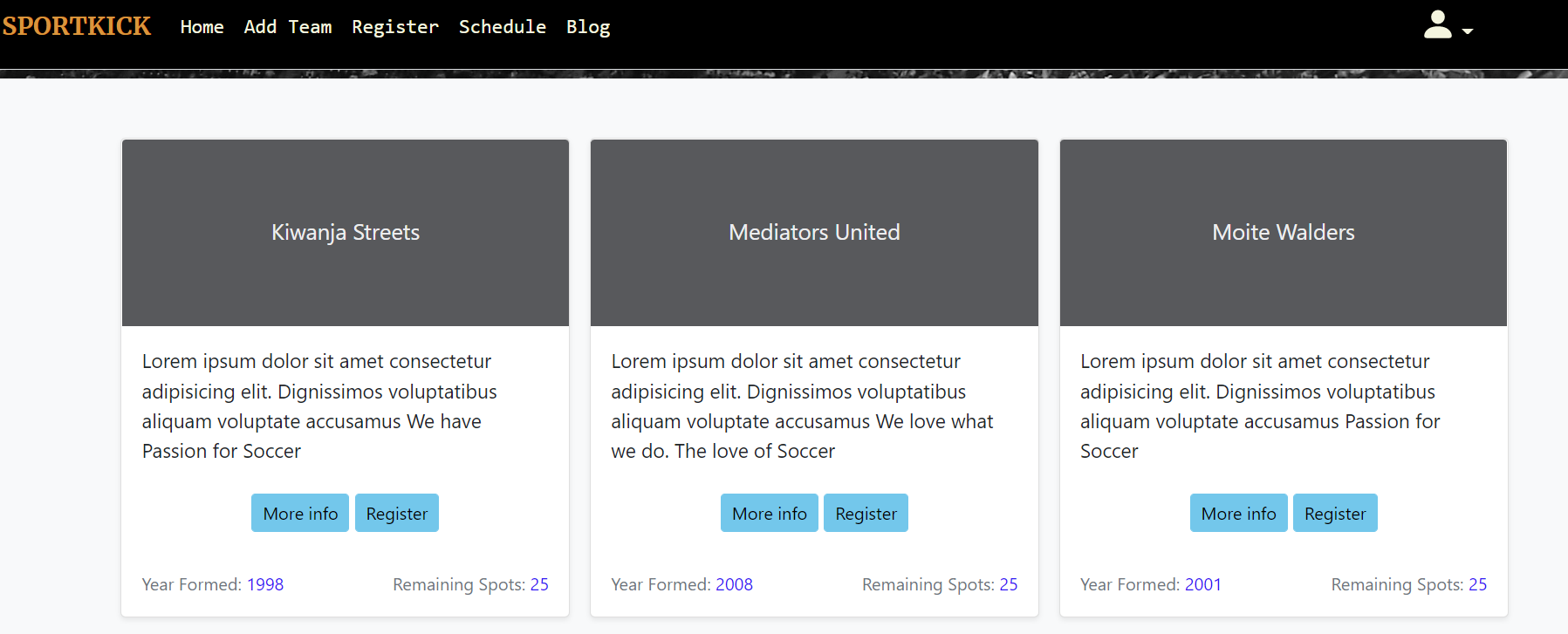Click the SPORTKICK logo
Screen dimensions: 1568x634
(x=77, y=26)
